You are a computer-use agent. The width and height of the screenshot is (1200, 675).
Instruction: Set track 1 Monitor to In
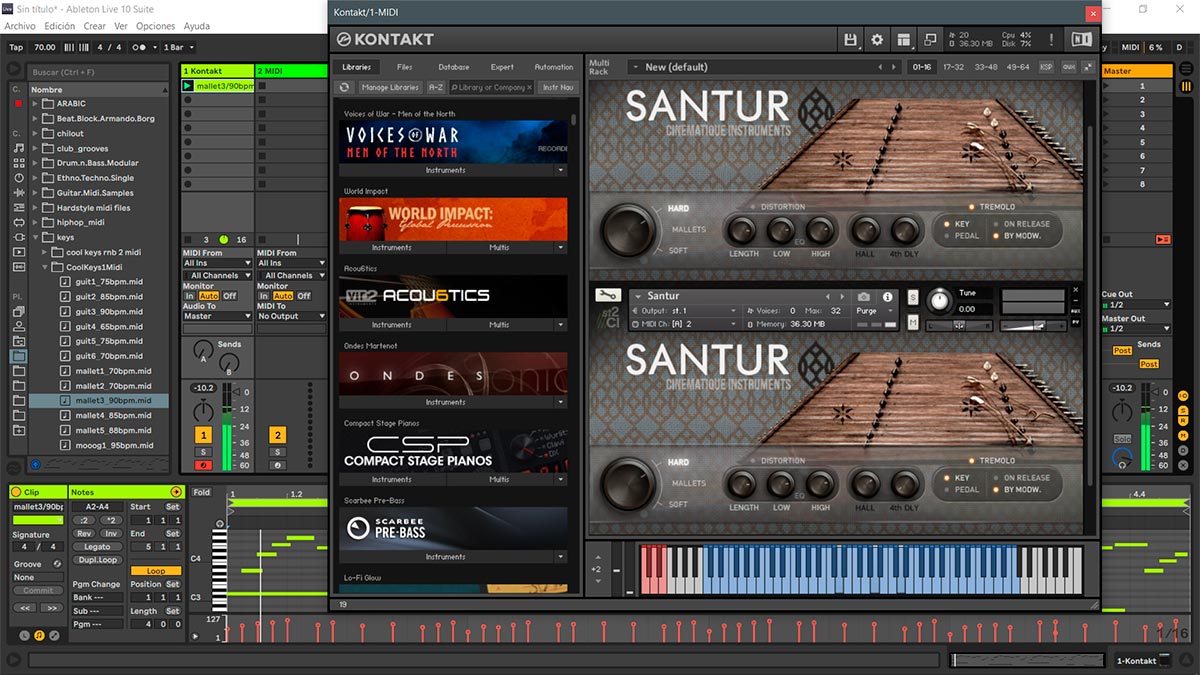point(190,296)
